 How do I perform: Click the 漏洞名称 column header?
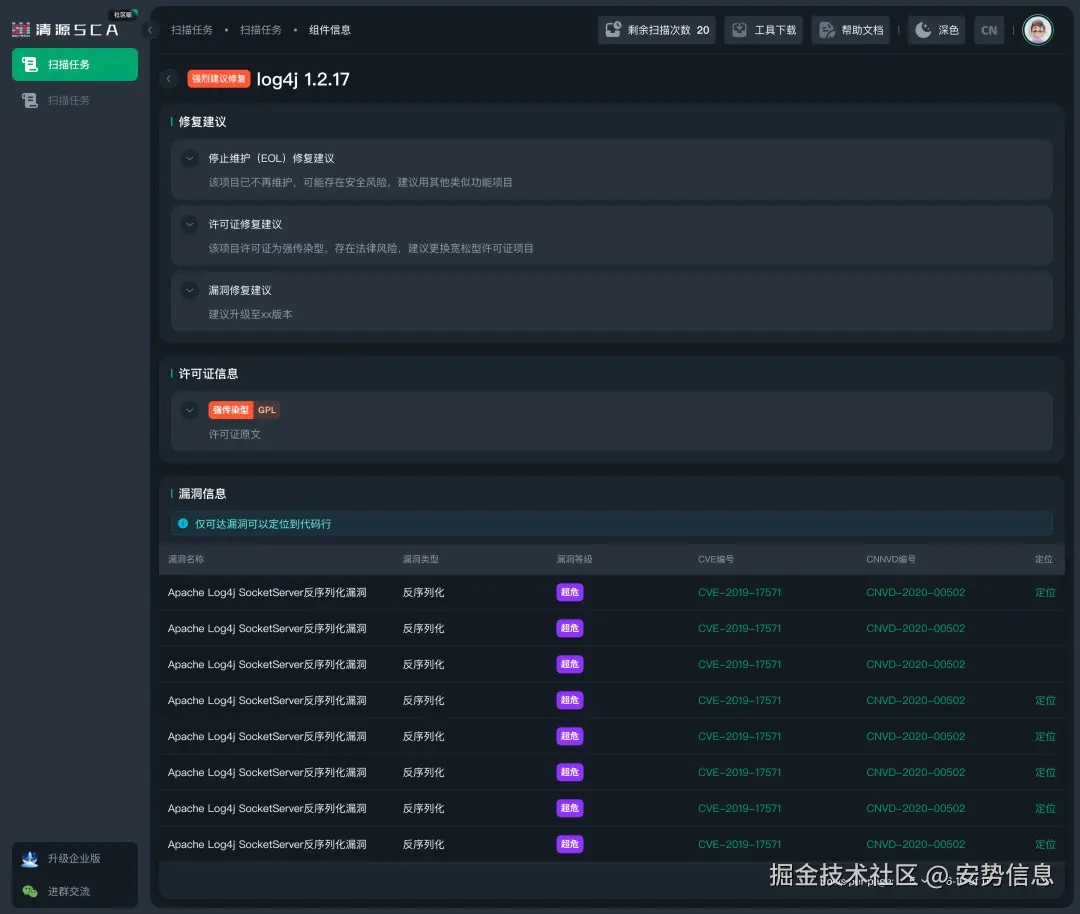(x=186, y=559)
